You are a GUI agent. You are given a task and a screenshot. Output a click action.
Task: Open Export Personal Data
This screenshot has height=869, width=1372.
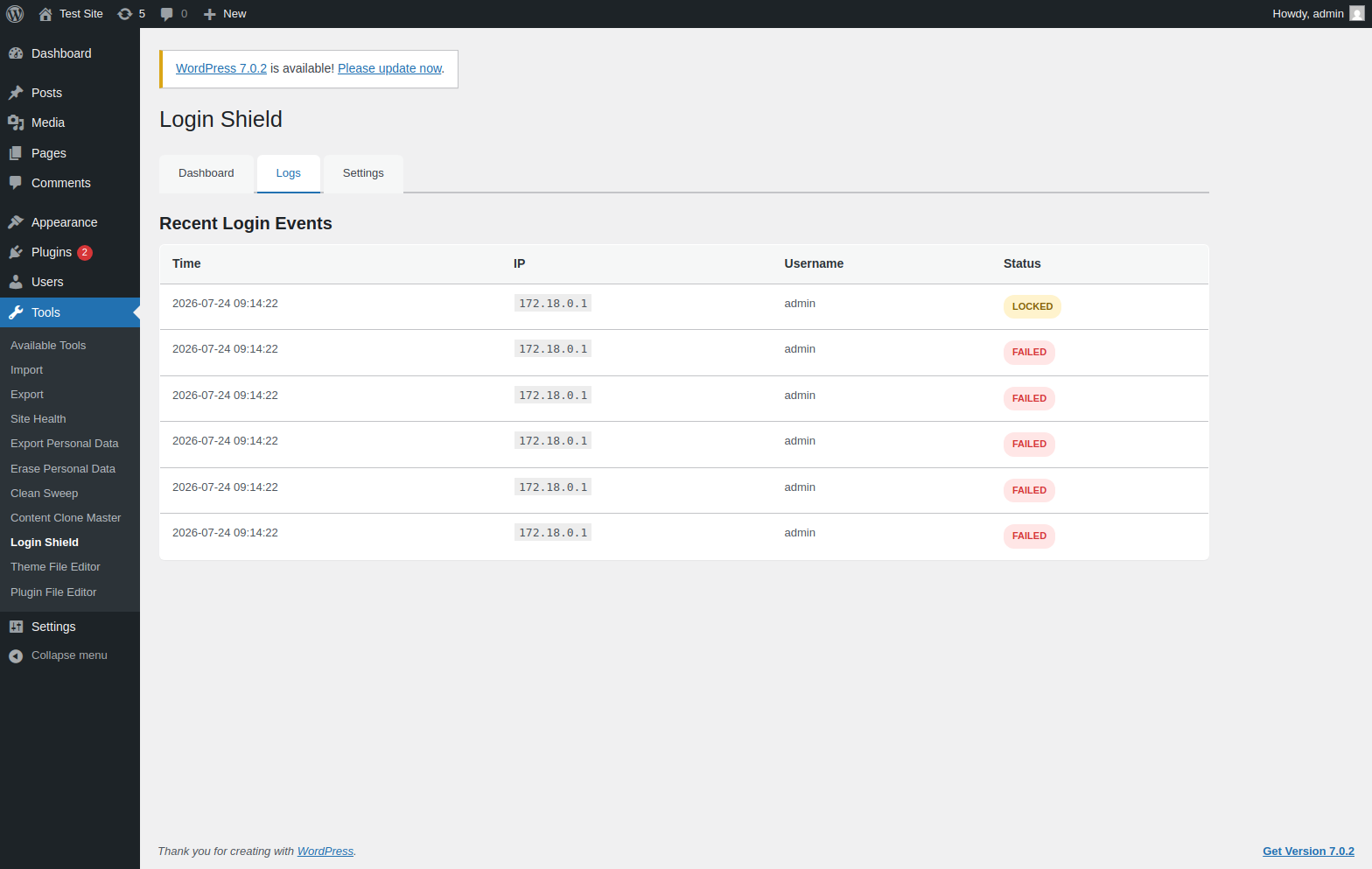tap(65, 444)
